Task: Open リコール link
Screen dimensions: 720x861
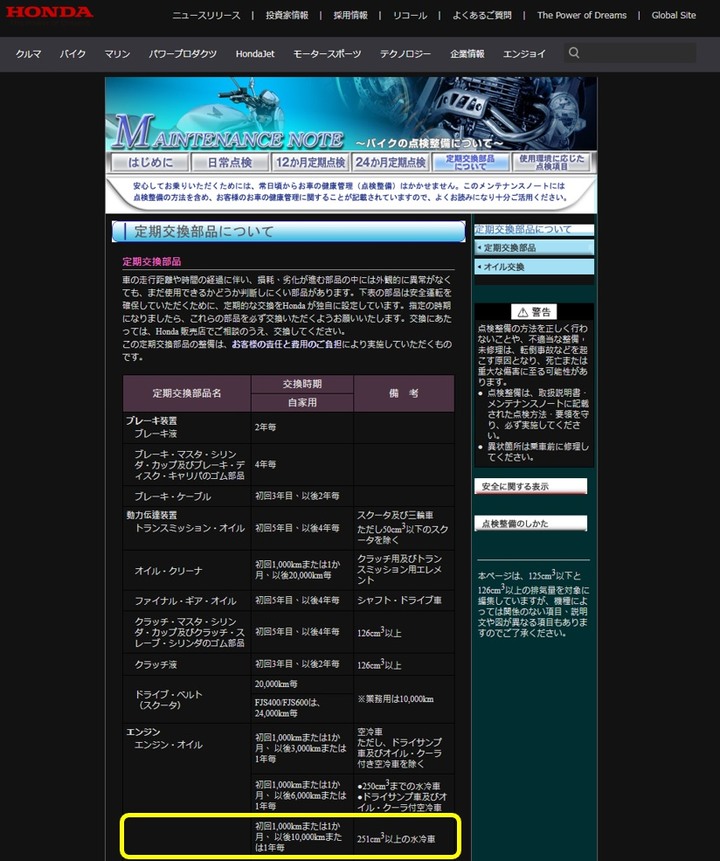Action: [410, 15]
